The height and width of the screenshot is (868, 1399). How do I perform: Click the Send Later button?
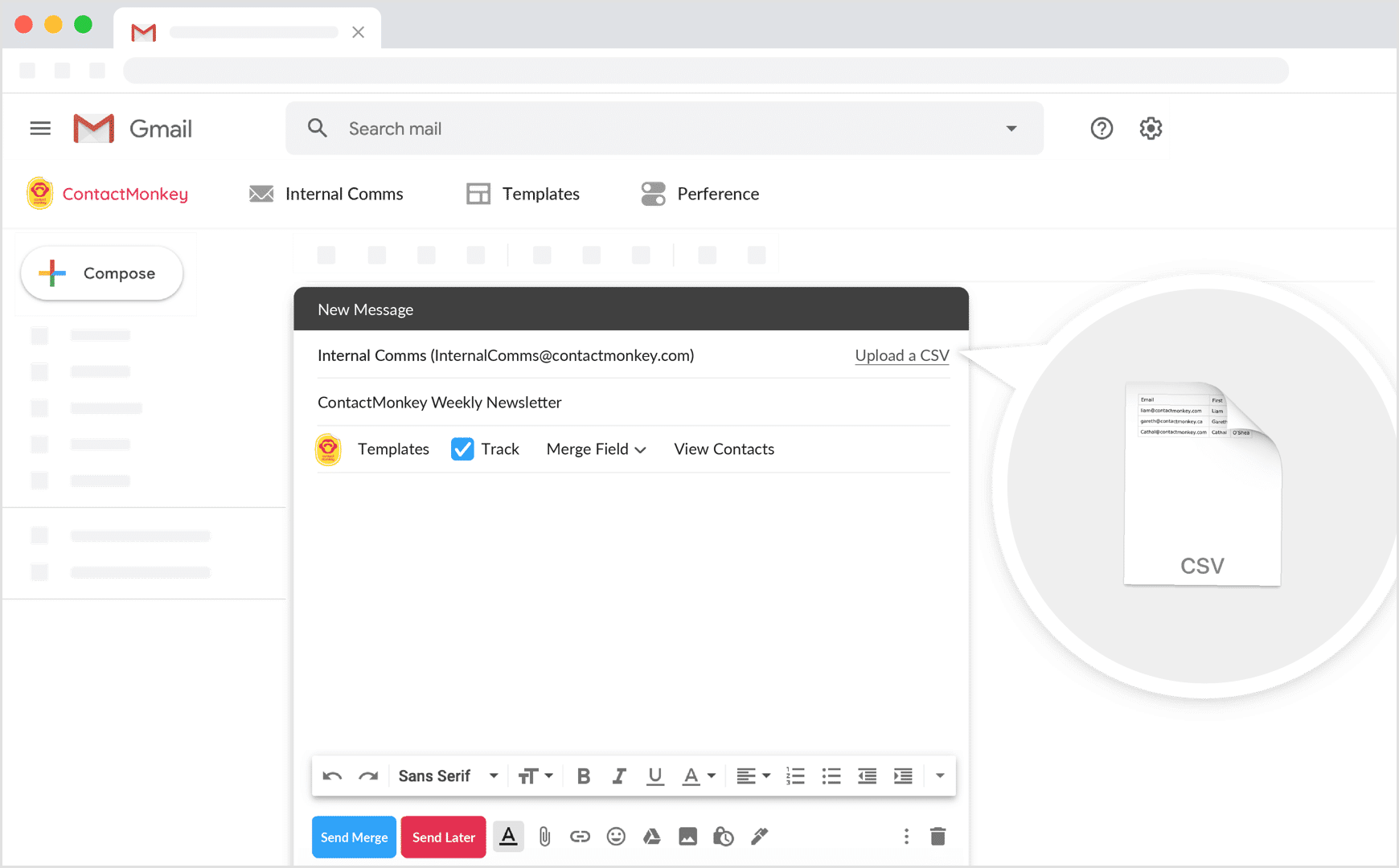pos(443,837)
